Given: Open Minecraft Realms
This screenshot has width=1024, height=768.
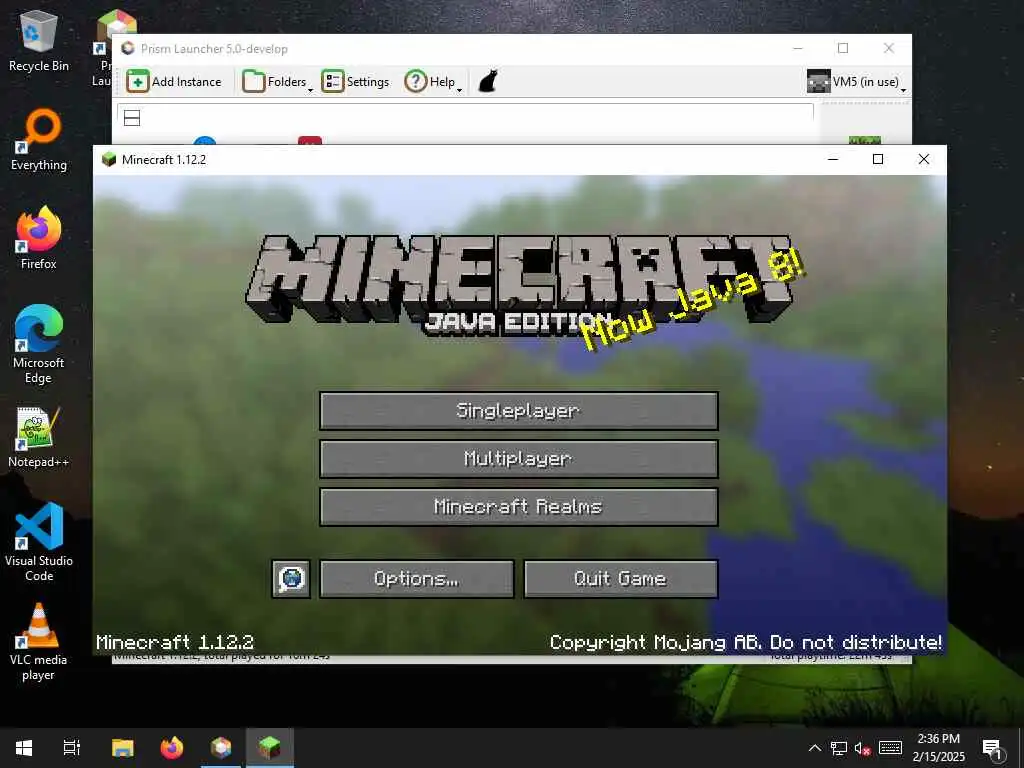Looking at the screenshot, I should [519, 507].
